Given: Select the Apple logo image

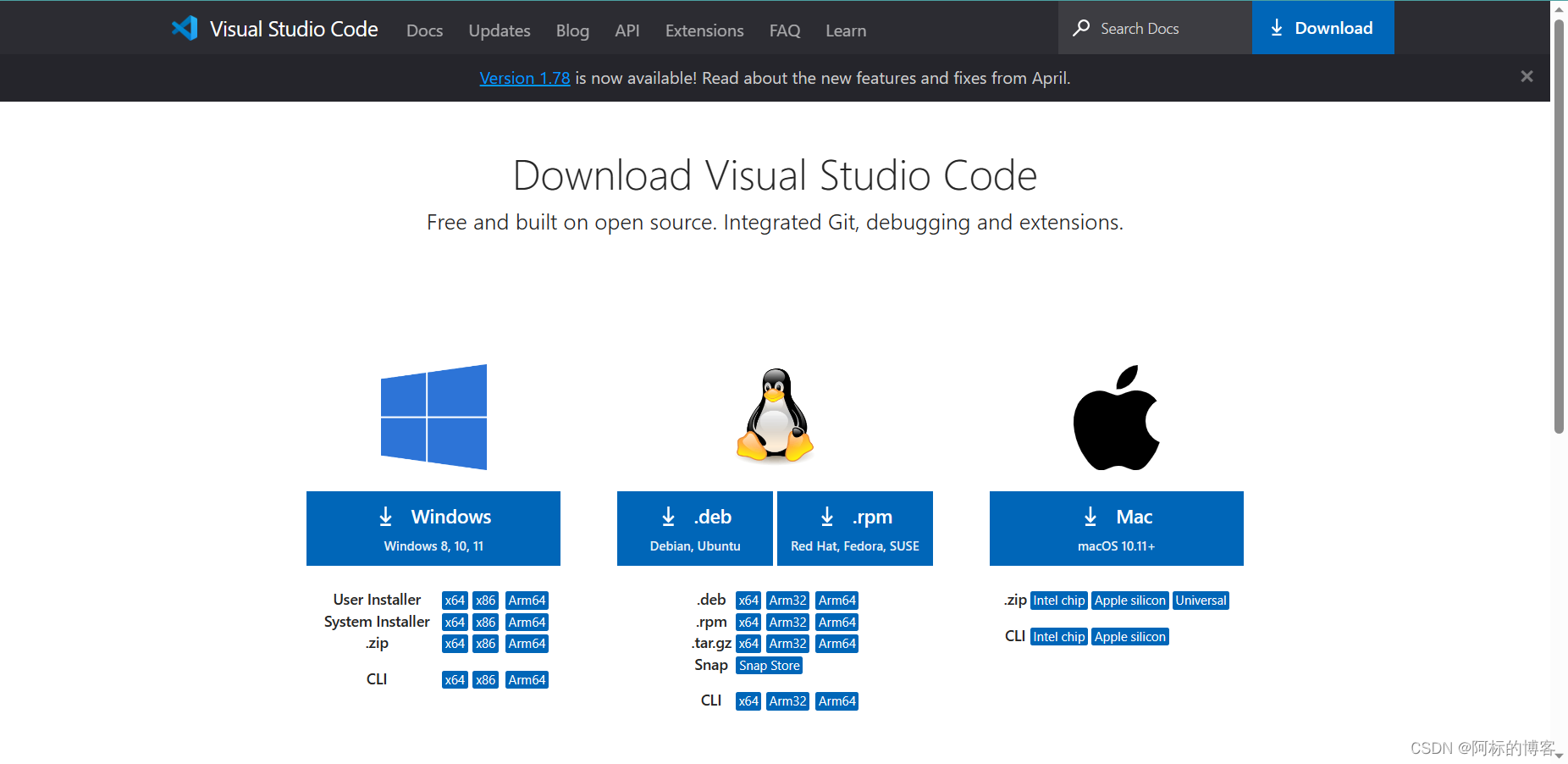Looking at the screenshot, I should (1116, 416).
